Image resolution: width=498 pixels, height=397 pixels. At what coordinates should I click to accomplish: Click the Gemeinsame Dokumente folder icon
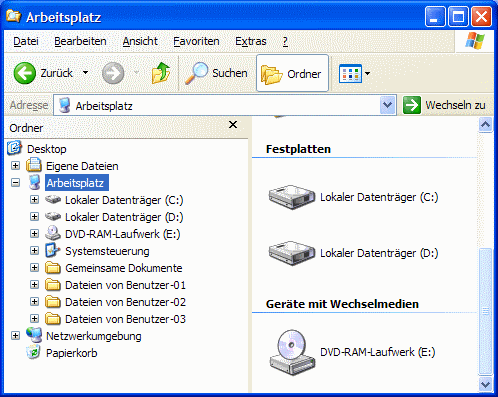tap(53, 268)
